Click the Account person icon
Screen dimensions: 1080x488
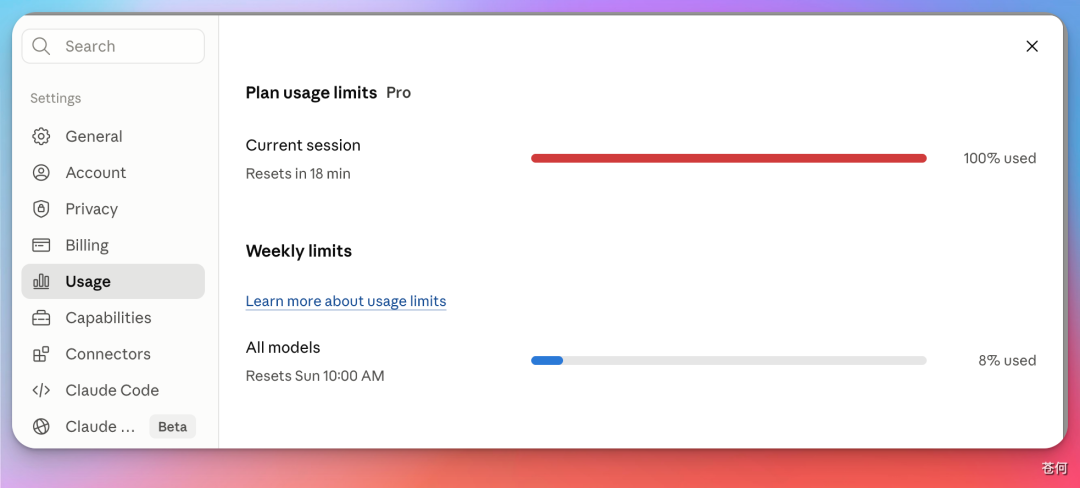coord(41,173)
